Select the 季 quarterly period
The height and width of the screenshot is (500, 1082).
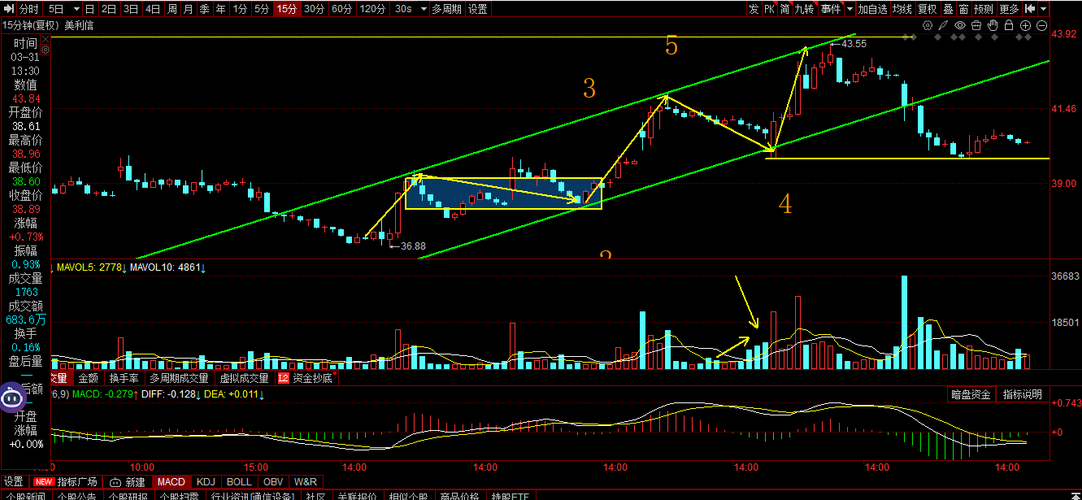pyautogui.click(x=205, y=9)
